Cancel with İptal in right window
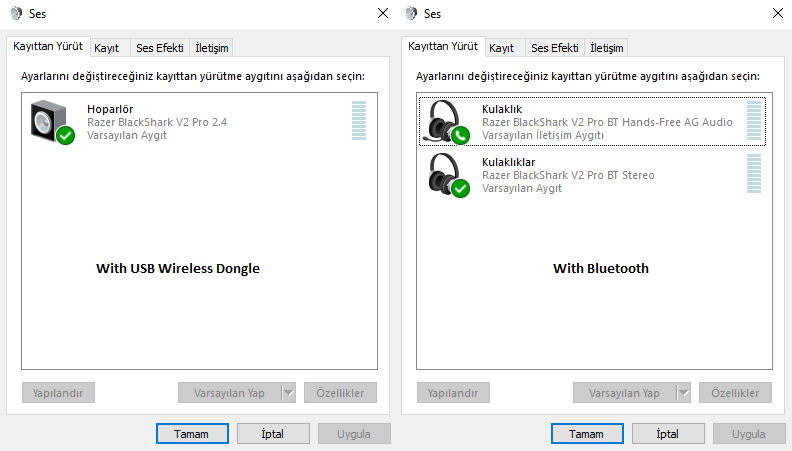The image size is (792, 451). pyautogui.click(x=668, y=434)
